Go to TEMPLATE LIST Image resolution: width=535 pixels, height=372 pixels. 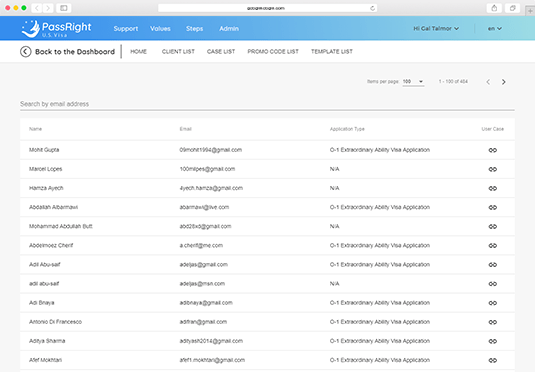(332, 52)
